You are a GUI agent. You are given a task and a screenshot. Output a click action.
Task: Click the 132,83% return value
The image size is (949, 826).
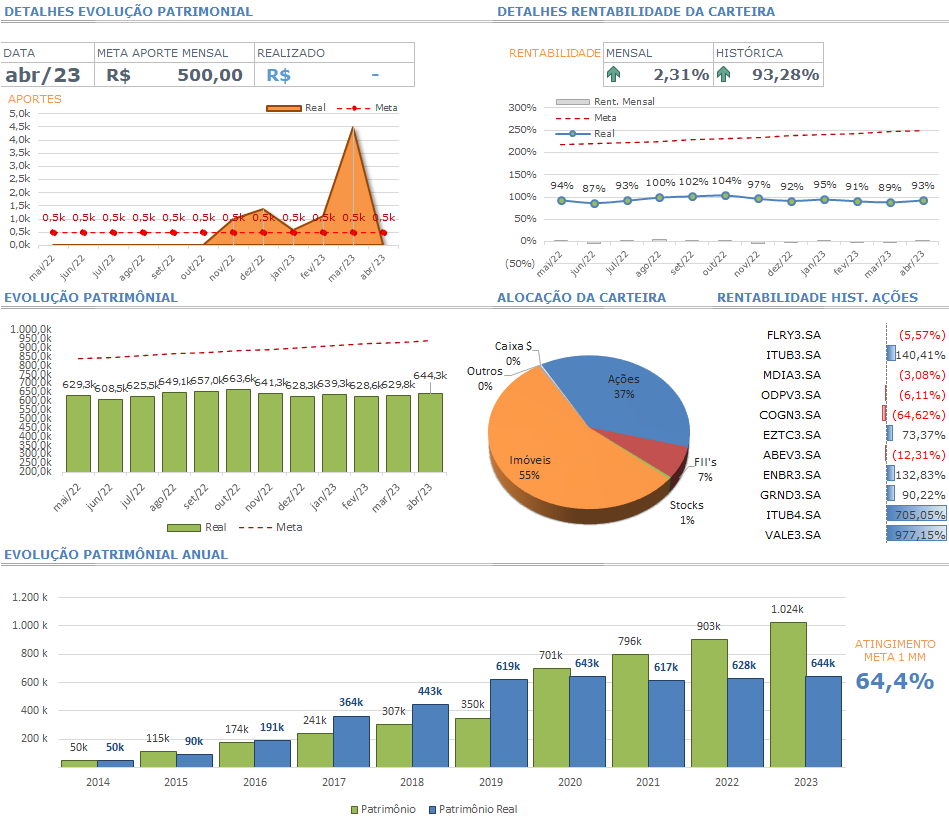(x=921, y=475)
